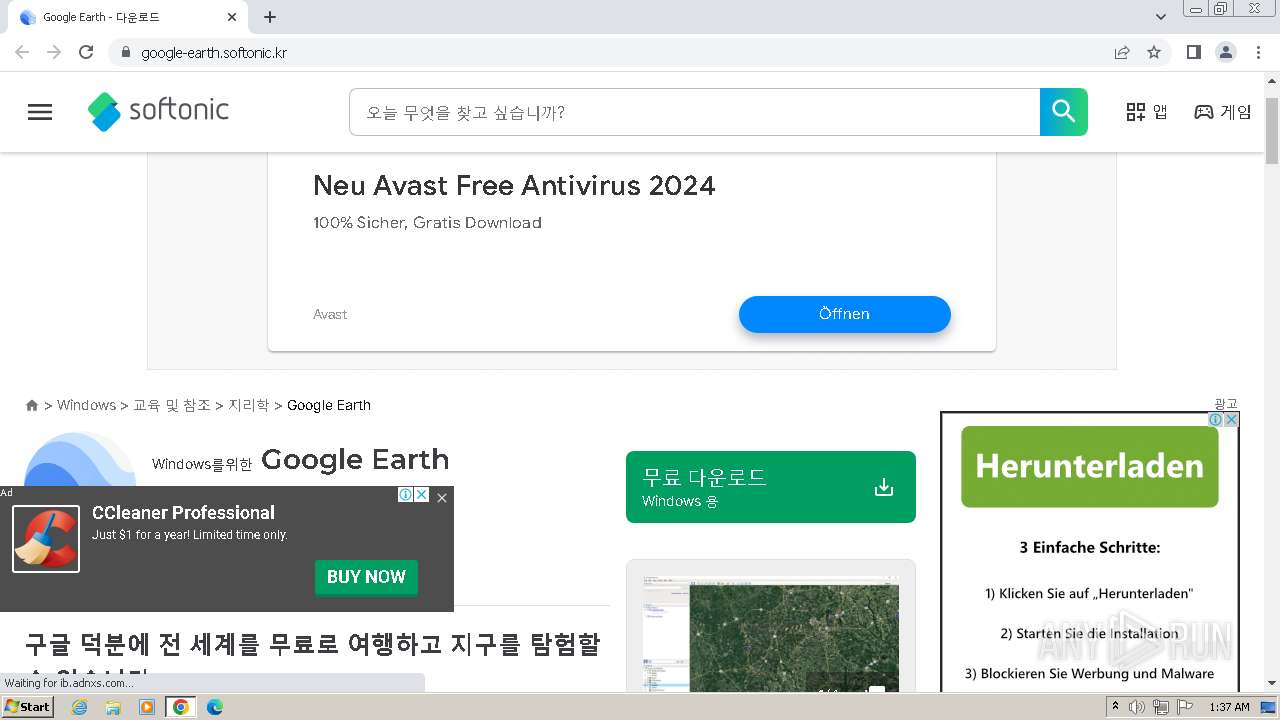Click the Neu Avast Free Antivirus 2024 headline

pyautogui.click(x=514, y=185)
